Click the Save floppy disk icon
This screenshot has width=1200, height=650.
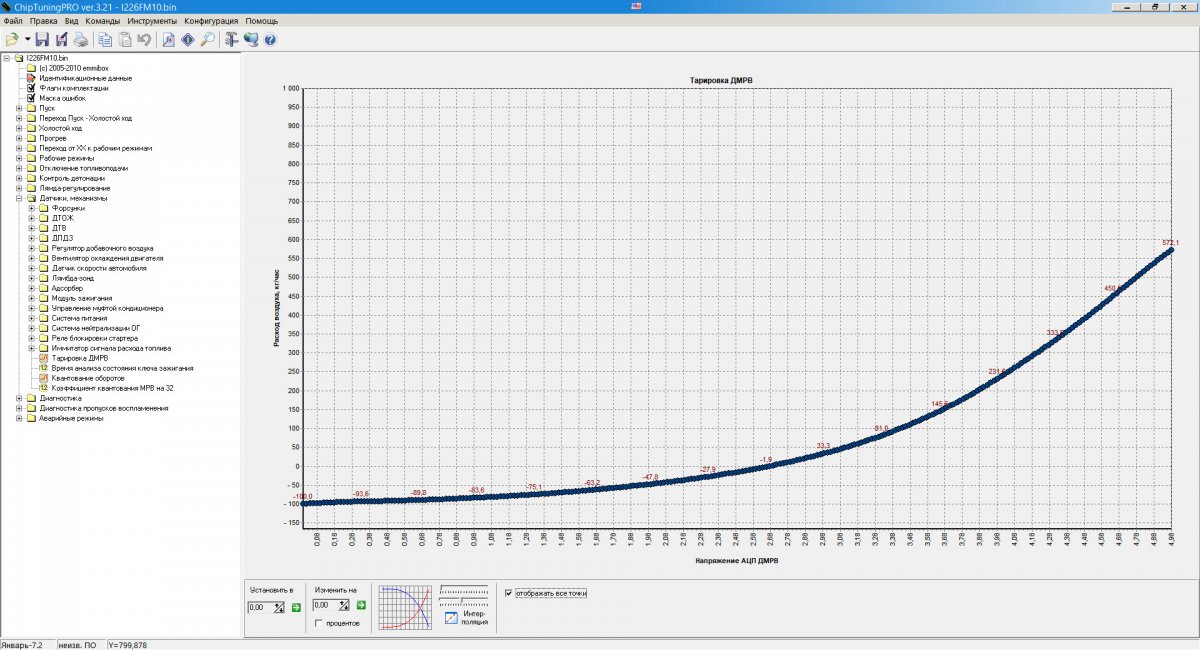click(42, 40)
